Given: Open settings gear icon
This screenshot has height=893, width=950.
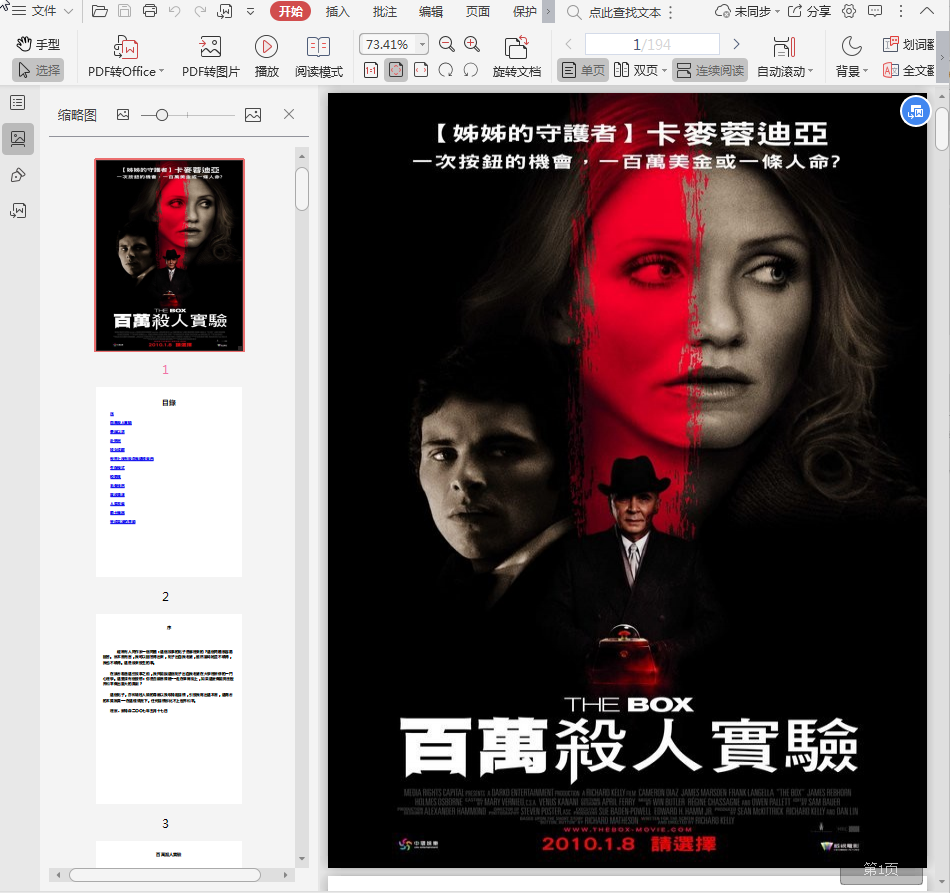Looking at the screenshot, I should tap(849, 11).
